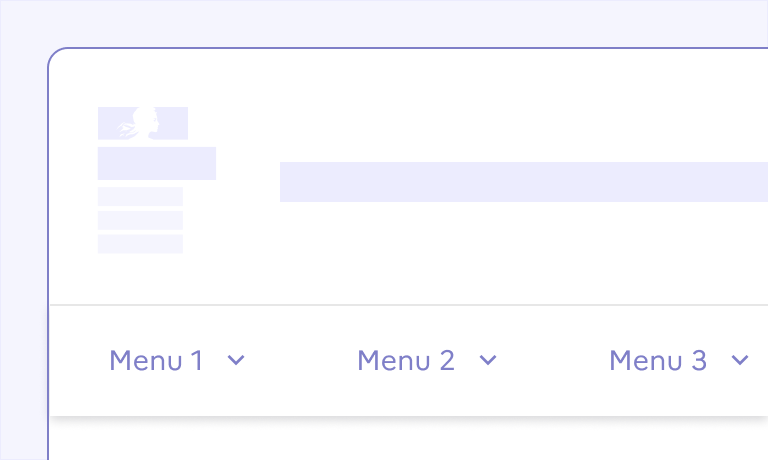Click the Marianne silhouette icon in the logo
768x460 pixels.
(143, 122)
